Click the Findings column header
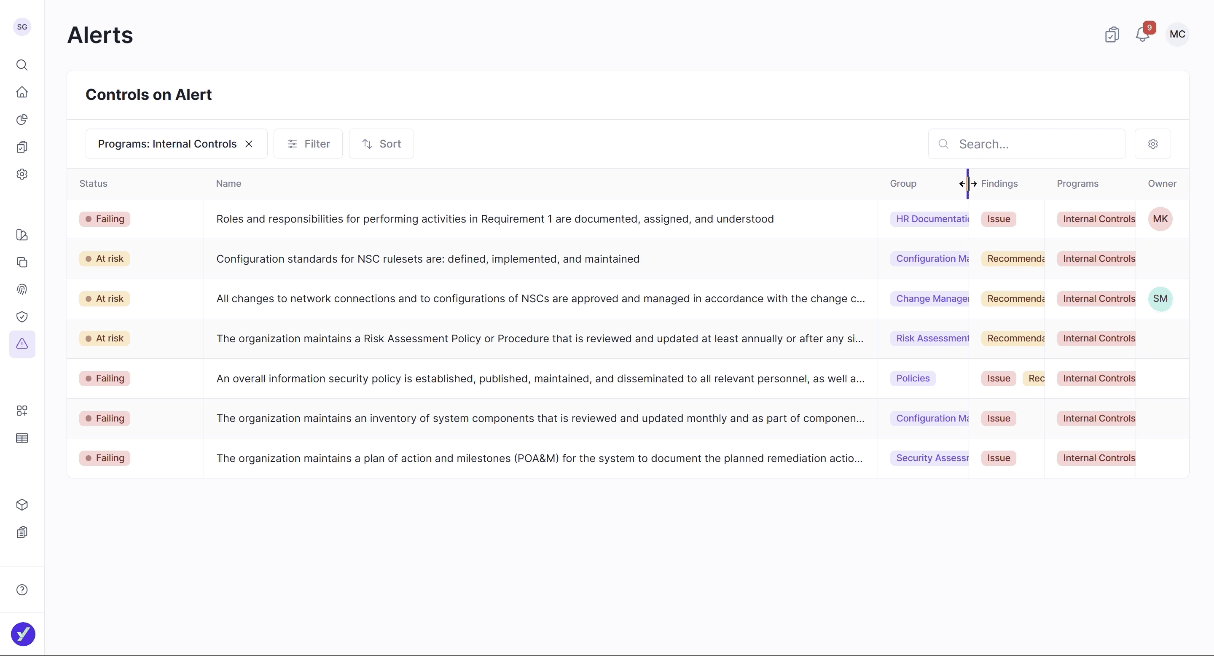1214x656 pixels. pyautogui.click(x=999, y=184)
